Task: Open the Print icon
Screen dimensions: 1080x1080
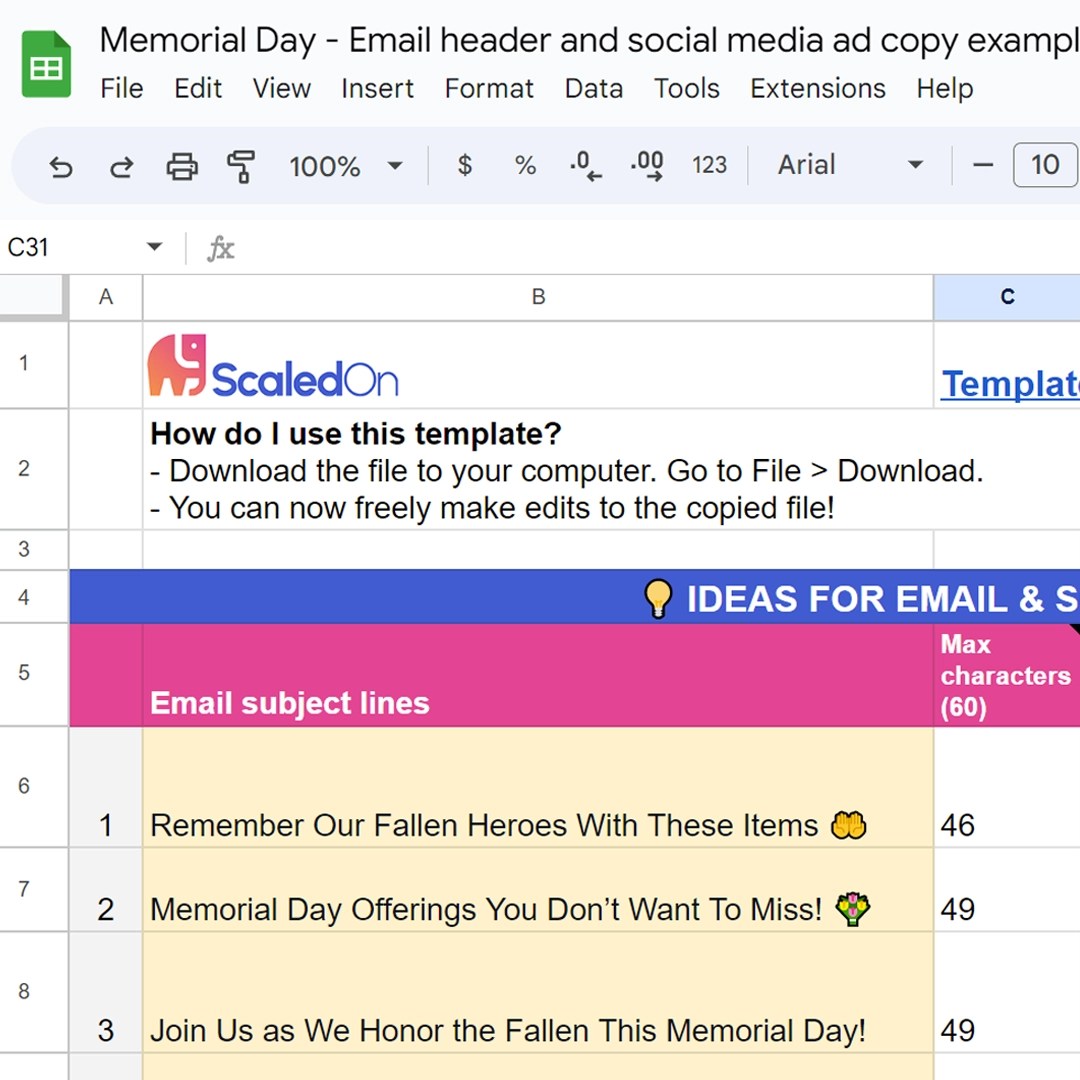Action: 181,166
